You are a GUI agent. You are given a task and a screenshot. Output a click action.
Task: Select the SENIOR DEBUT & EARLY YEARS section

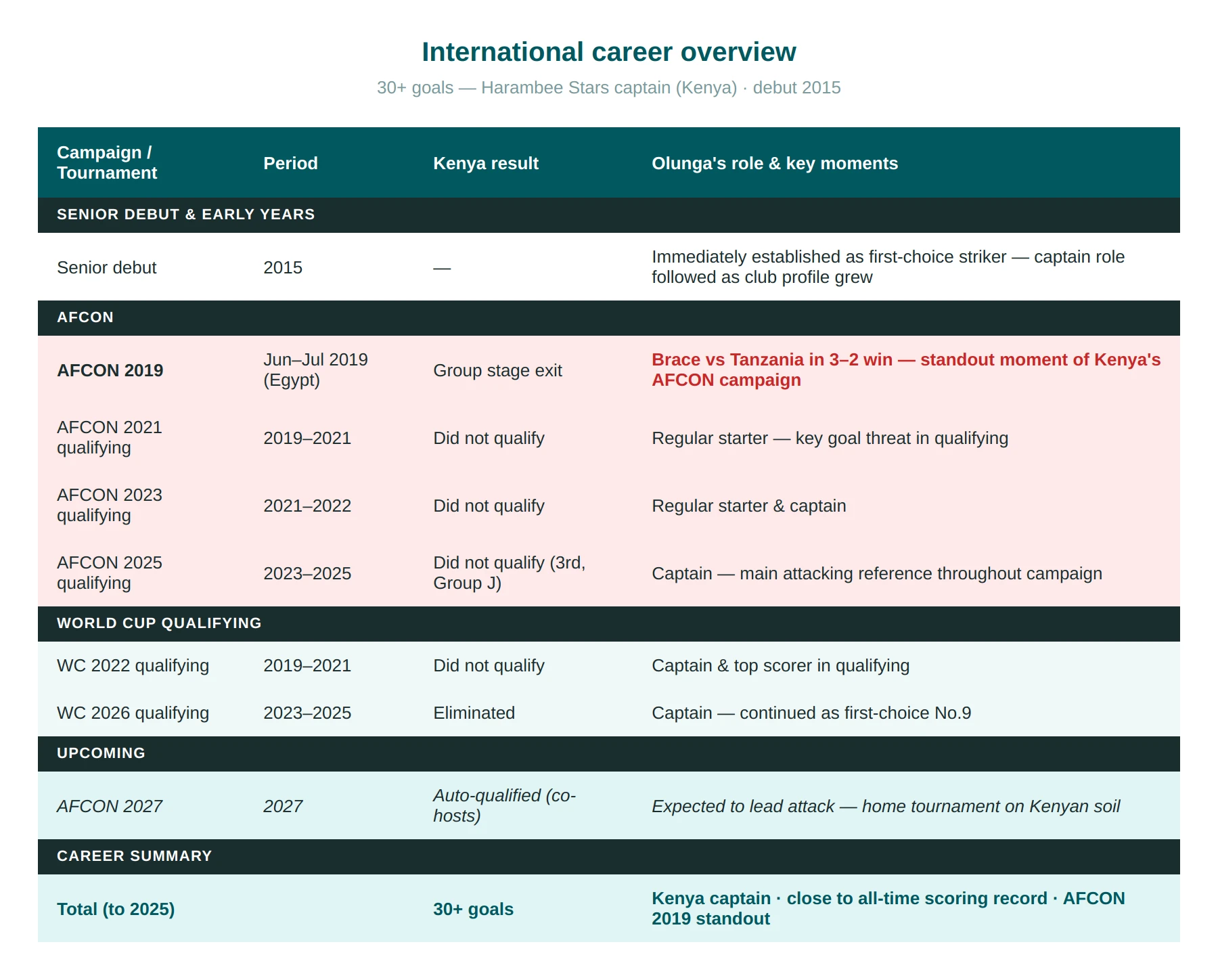[609, 215]
